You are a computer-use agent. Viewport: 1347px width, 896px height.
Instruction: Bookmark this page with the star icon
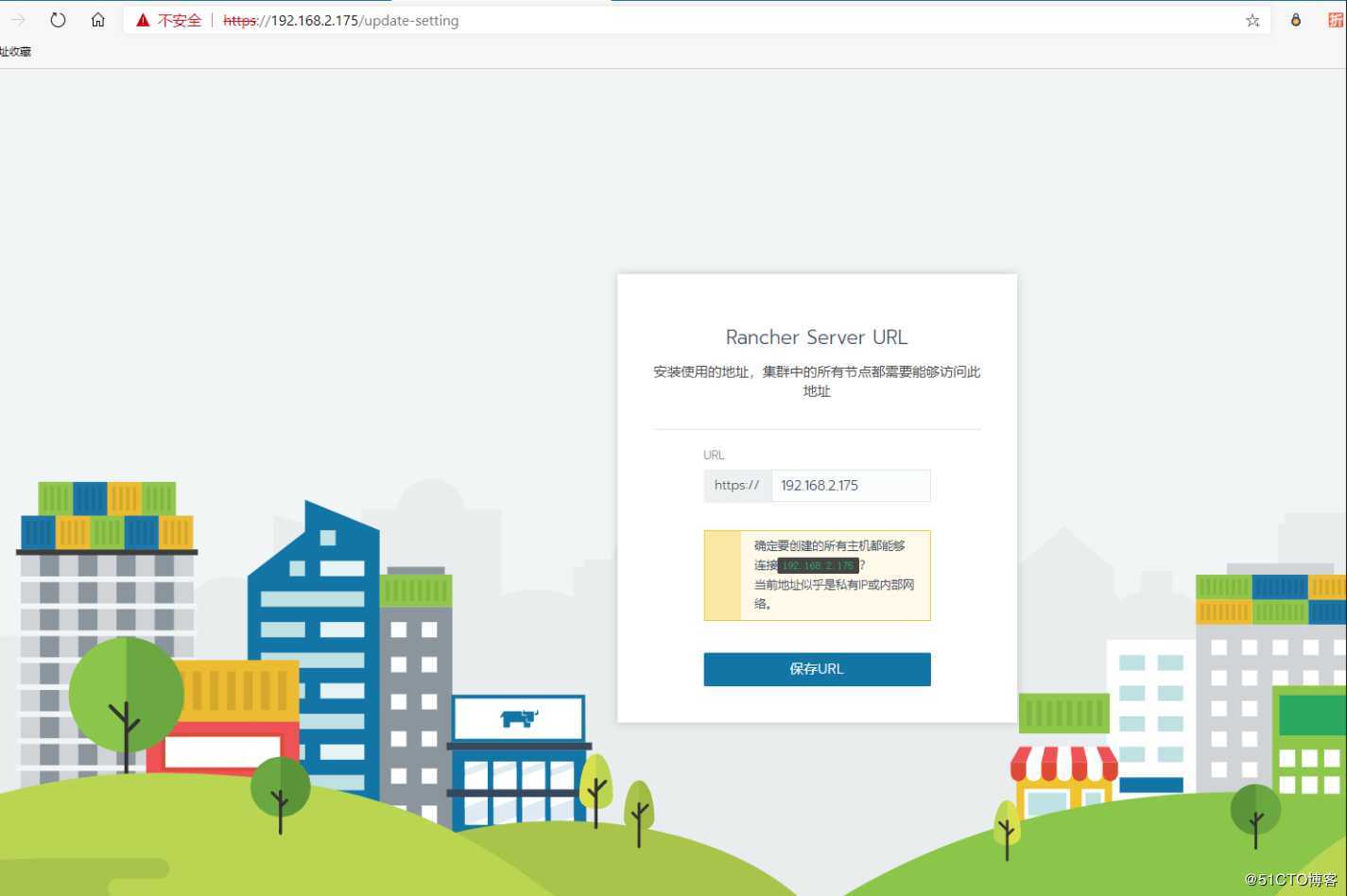[1252, 20]
